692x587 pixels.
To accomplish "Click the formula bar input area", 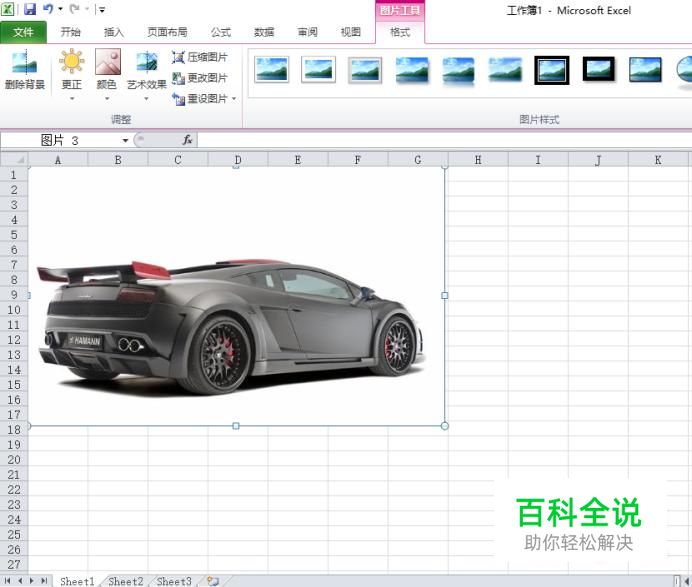I will [444, 140].
